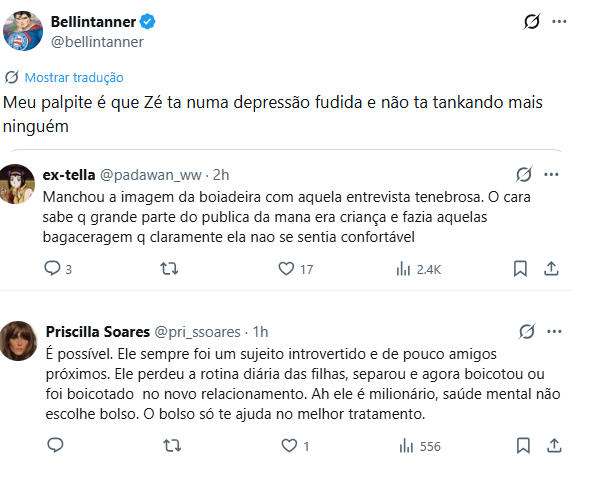View analytics of ex-tella's comment
The image size is (602, 480).
coord(404,268)
